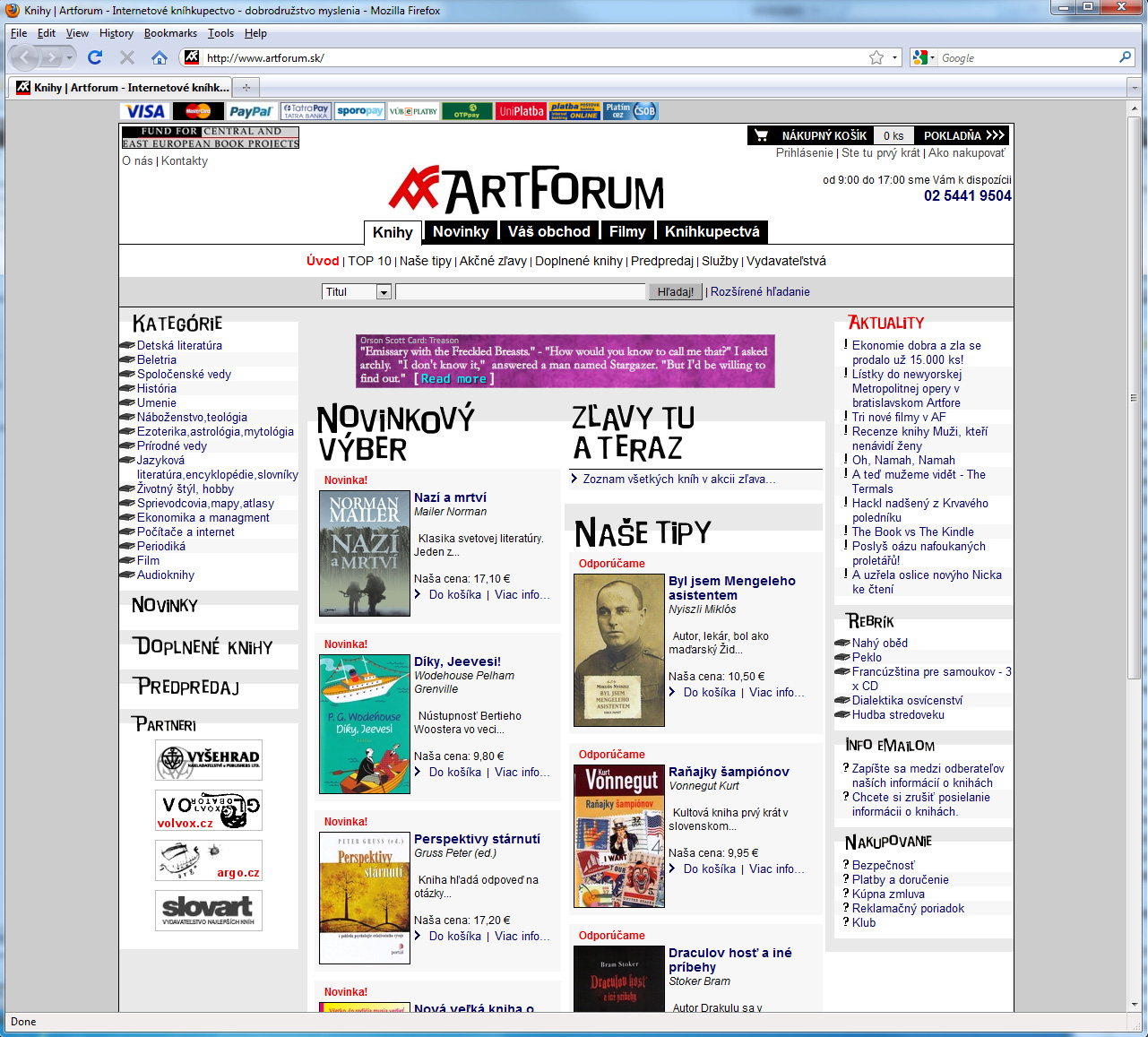The height and width of the screenshot is (1037, 1148).
Task: Open the File menu
Action: [19, 33]
